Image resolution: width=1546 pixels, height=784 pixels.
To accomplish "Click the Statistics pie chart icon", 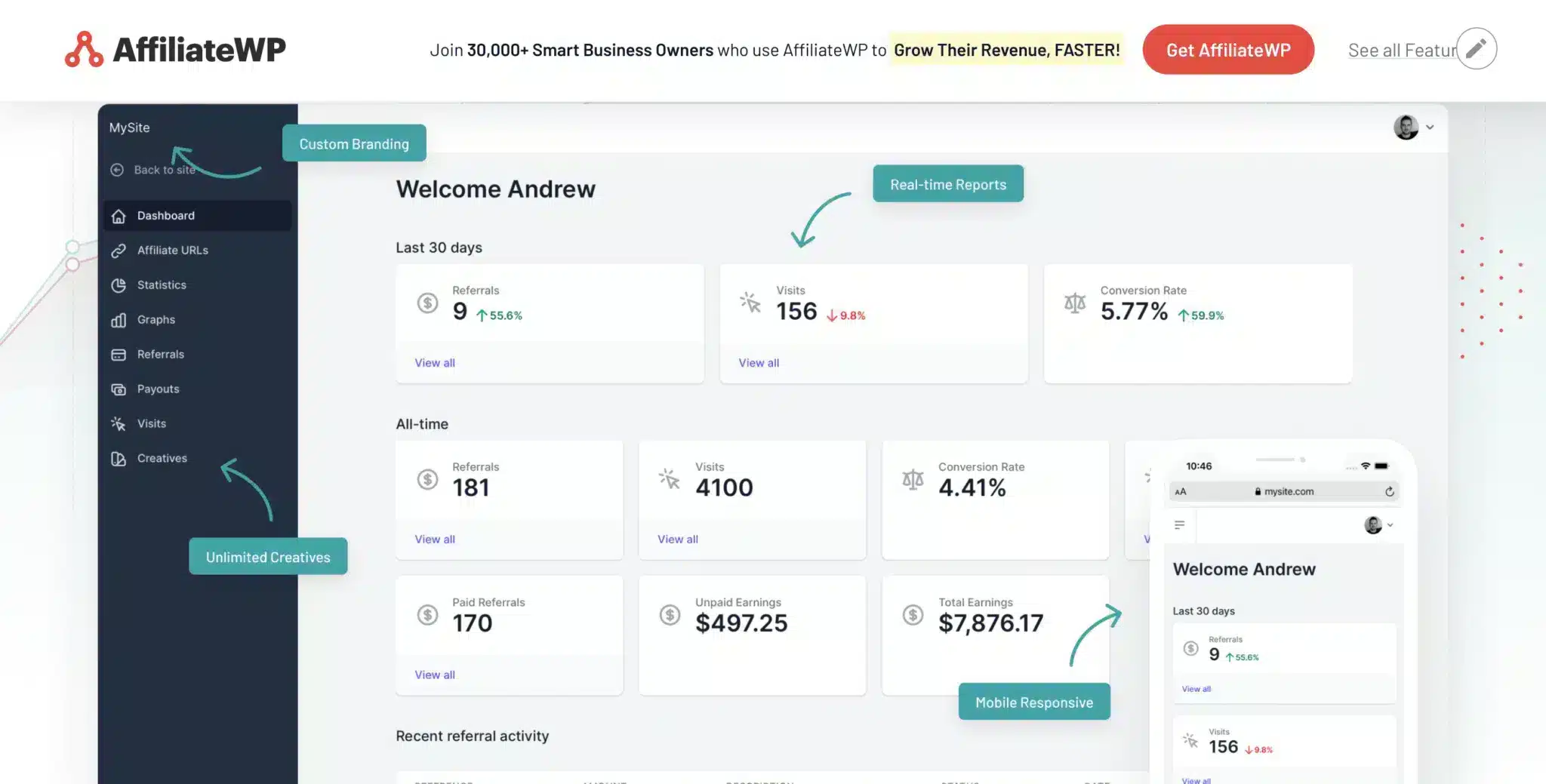I will [x=119, y=285].
